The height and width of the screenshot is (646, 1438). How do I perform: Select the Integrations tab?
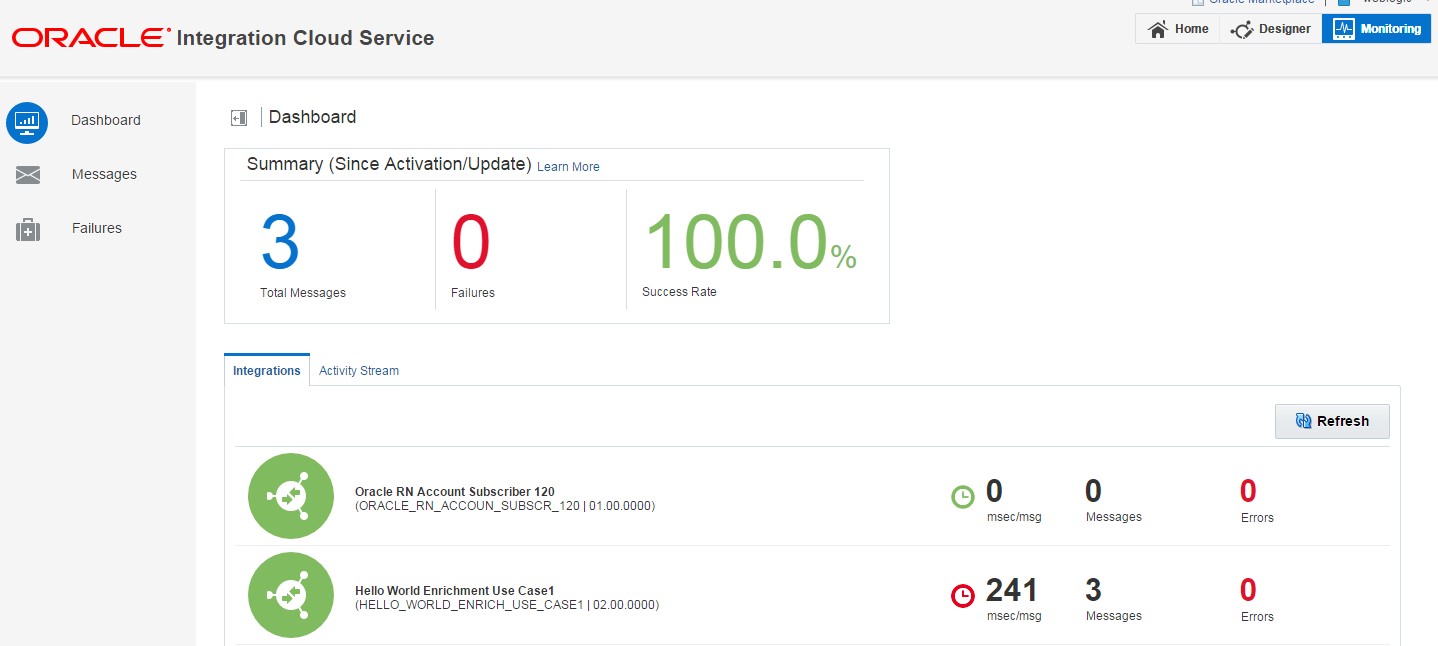267,371
